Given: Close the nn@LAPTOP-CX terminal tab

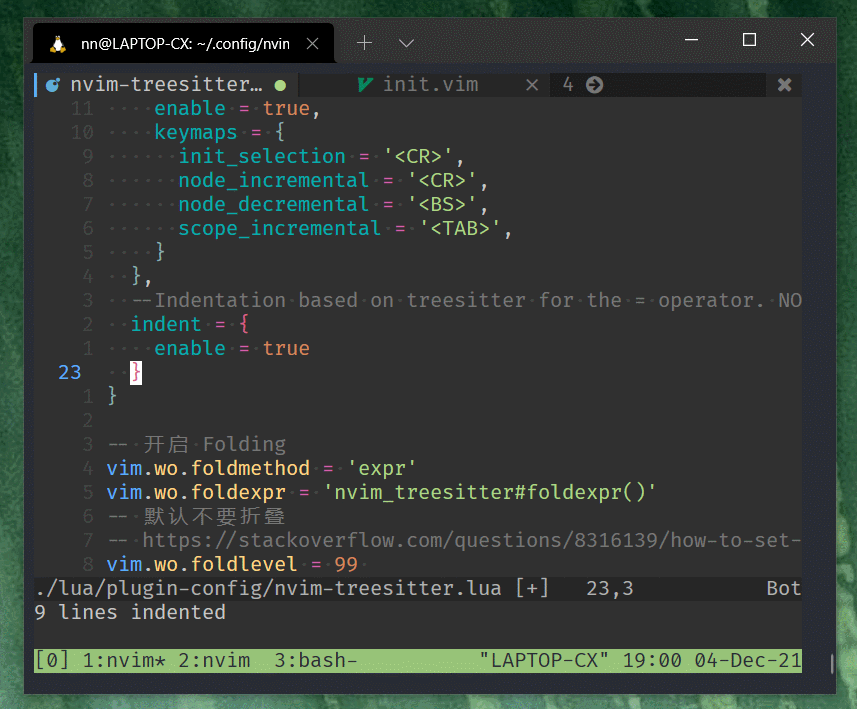Looking at the screenshot, I should tap(311, 42).
